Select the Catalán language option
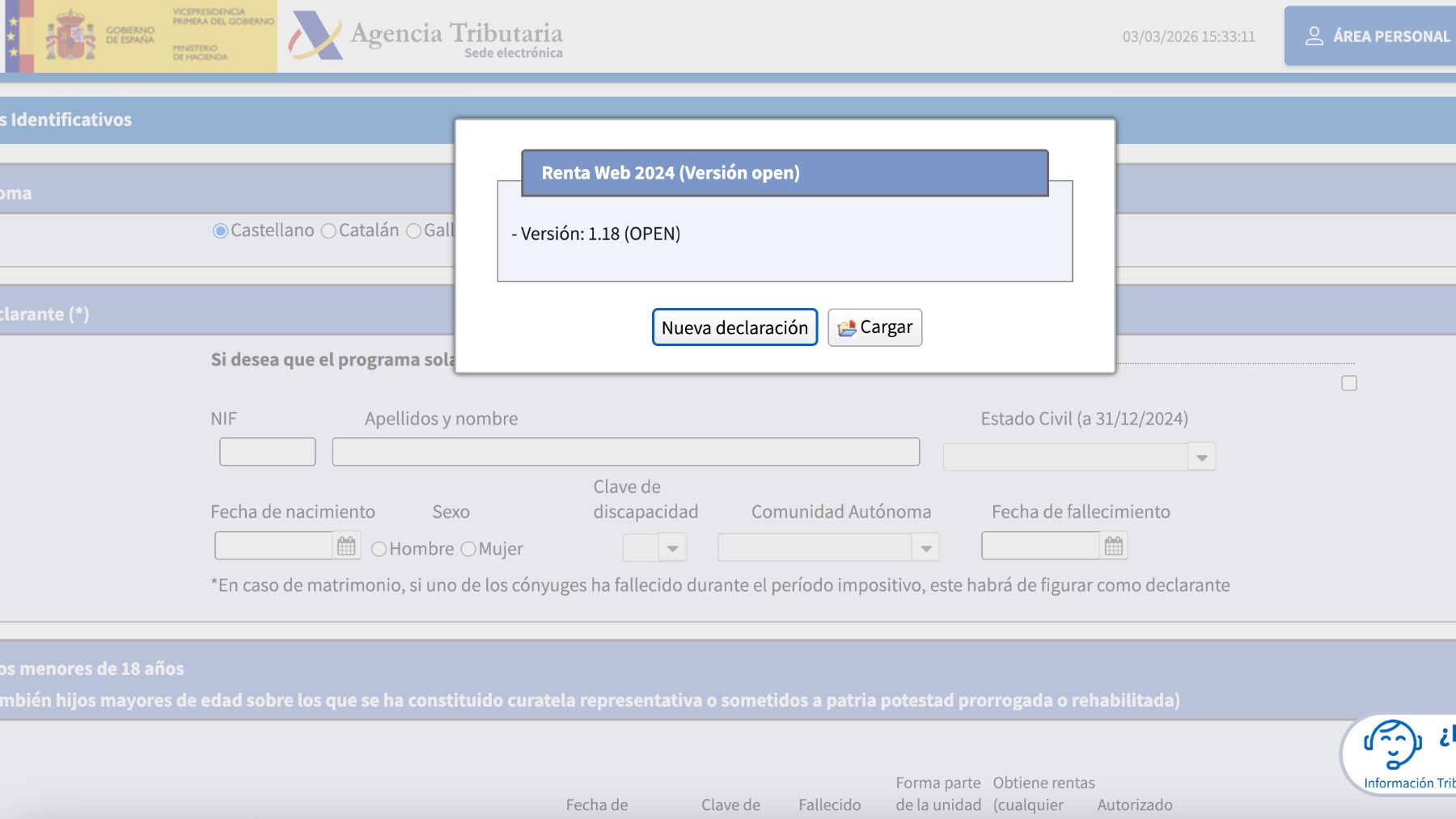 click(328, 231)
